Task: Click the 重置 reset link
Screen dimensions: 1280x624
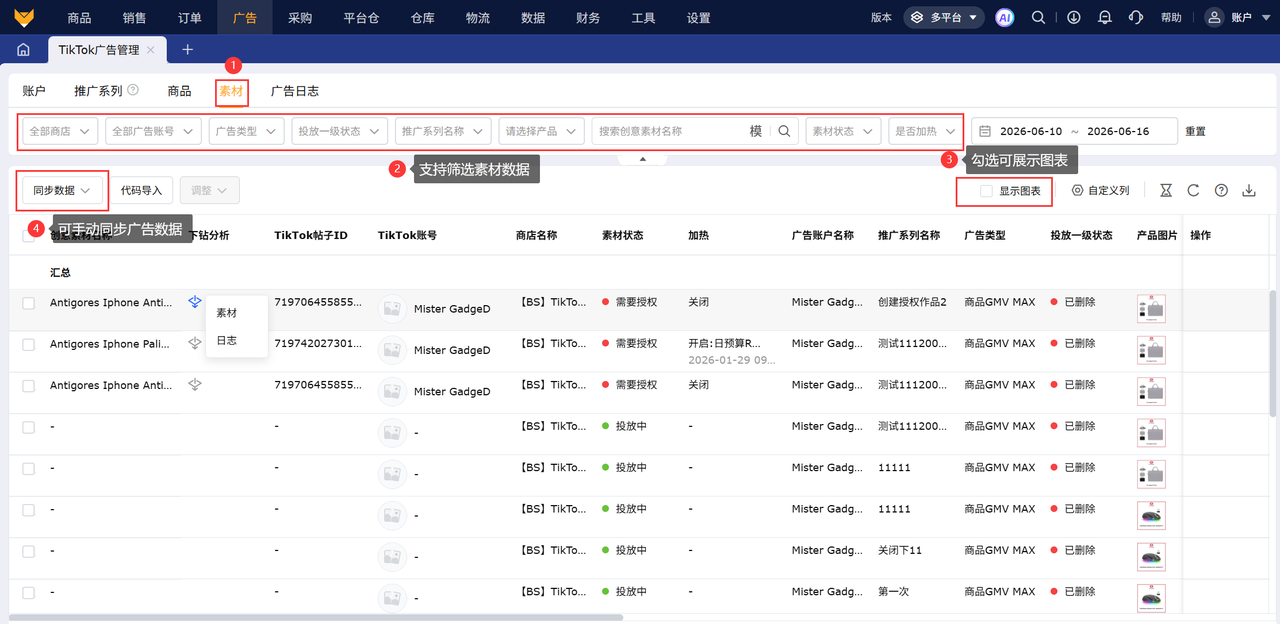Action: [x=1196, y=131]
